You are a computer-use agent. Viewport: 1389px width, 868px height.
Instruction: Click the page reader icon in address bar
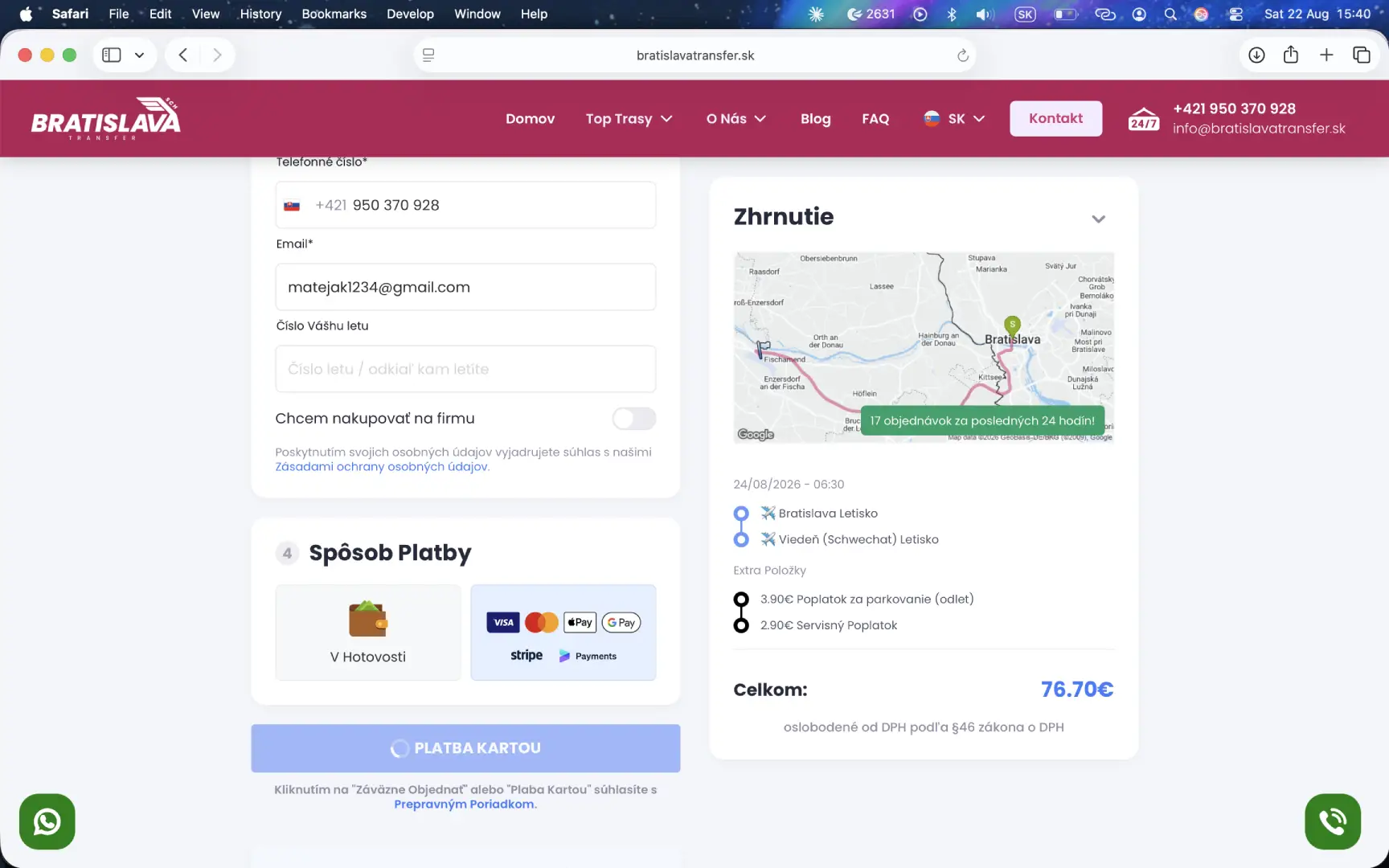(428, 55)
